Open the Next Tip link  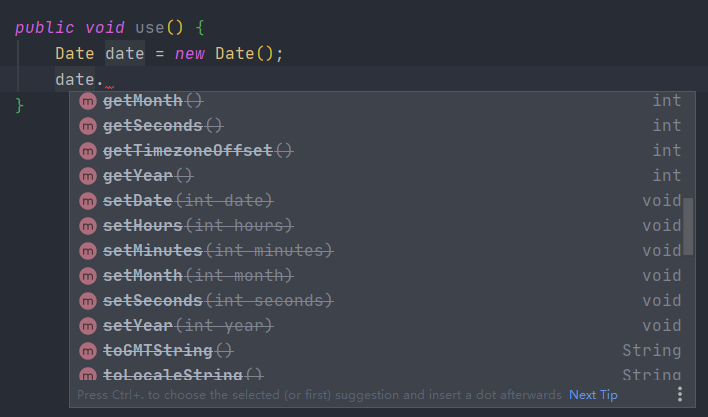pos(593,395)
